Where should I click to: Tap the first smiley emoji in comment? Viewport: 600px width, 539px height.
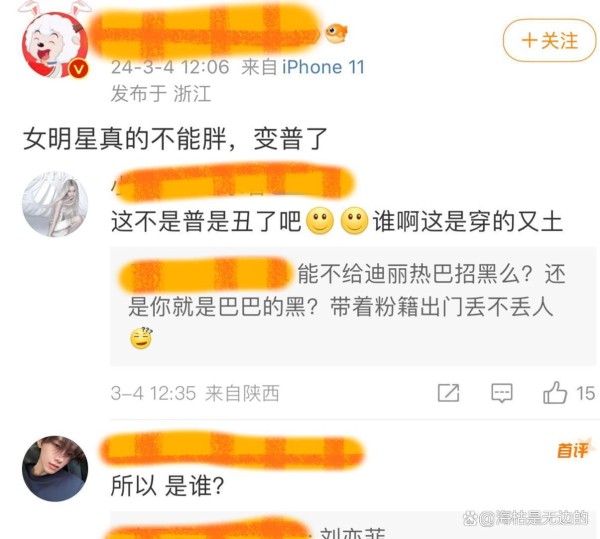coord(320,221)
